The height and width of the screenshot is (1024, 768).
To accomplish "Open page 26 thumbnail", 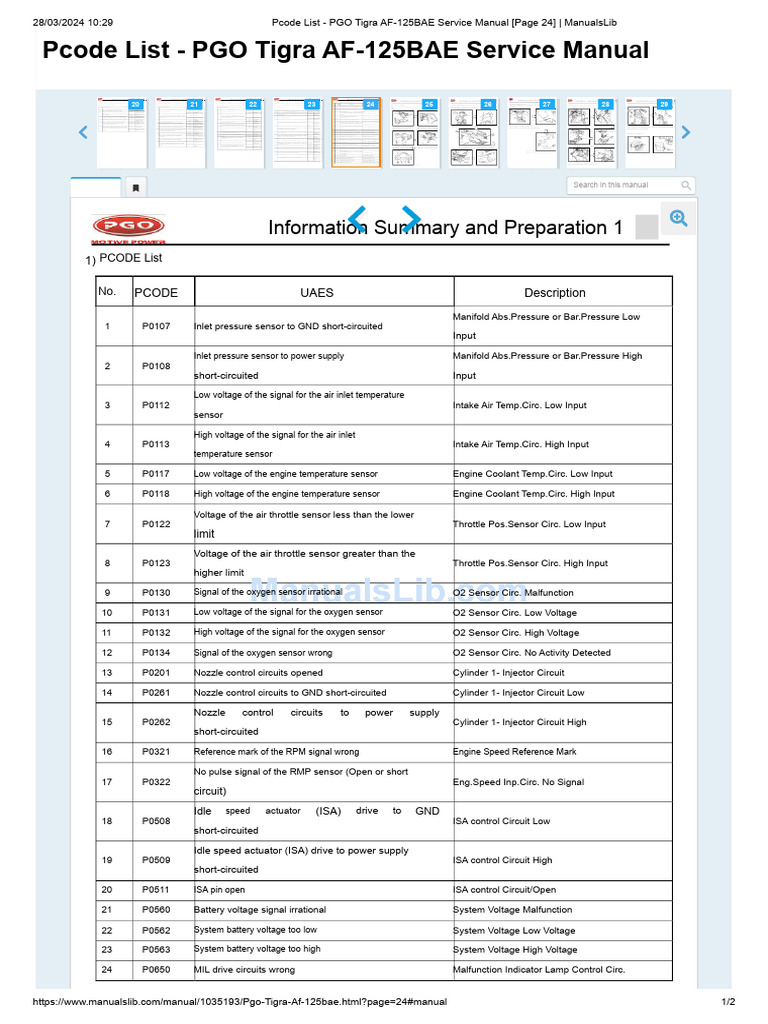I will click(474, 133).
